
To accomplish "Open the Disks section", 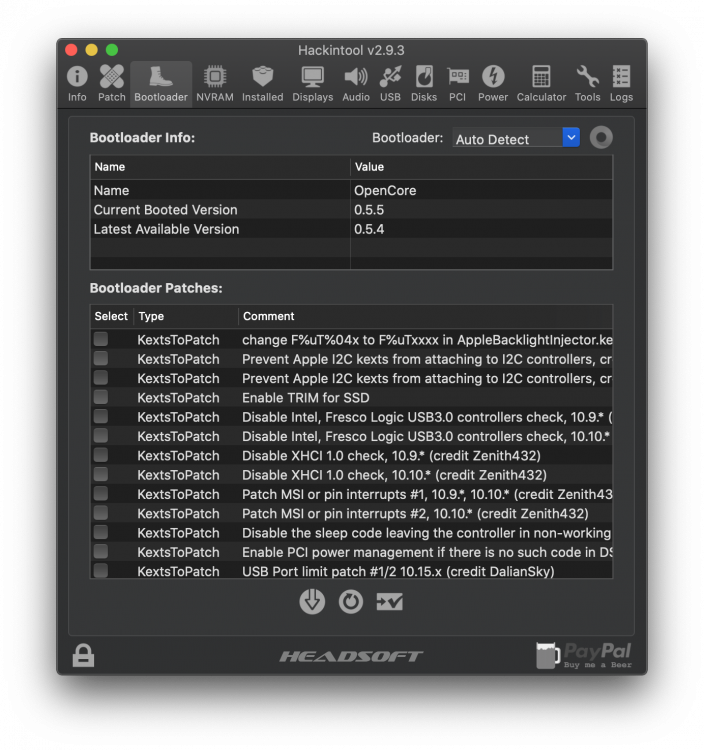I will click(424, 84).
